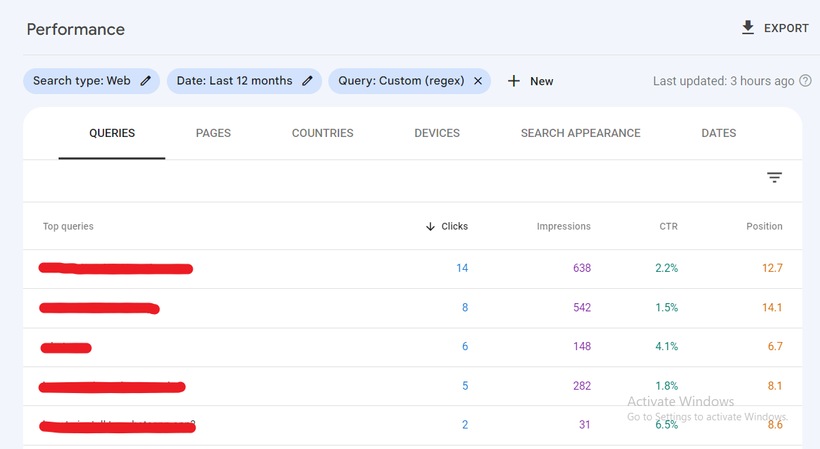Switch to the Pages tab
The width and height of the screenshot is (820, 449).
(213, 133)
